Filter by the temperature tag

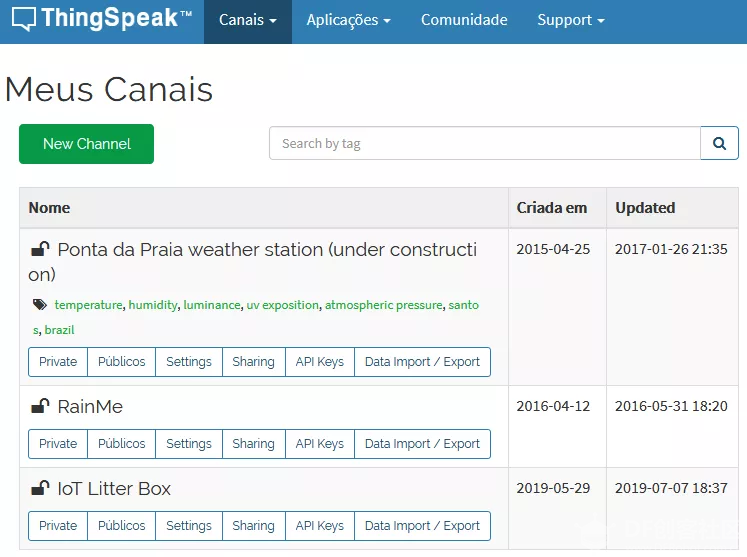[88, 304]
